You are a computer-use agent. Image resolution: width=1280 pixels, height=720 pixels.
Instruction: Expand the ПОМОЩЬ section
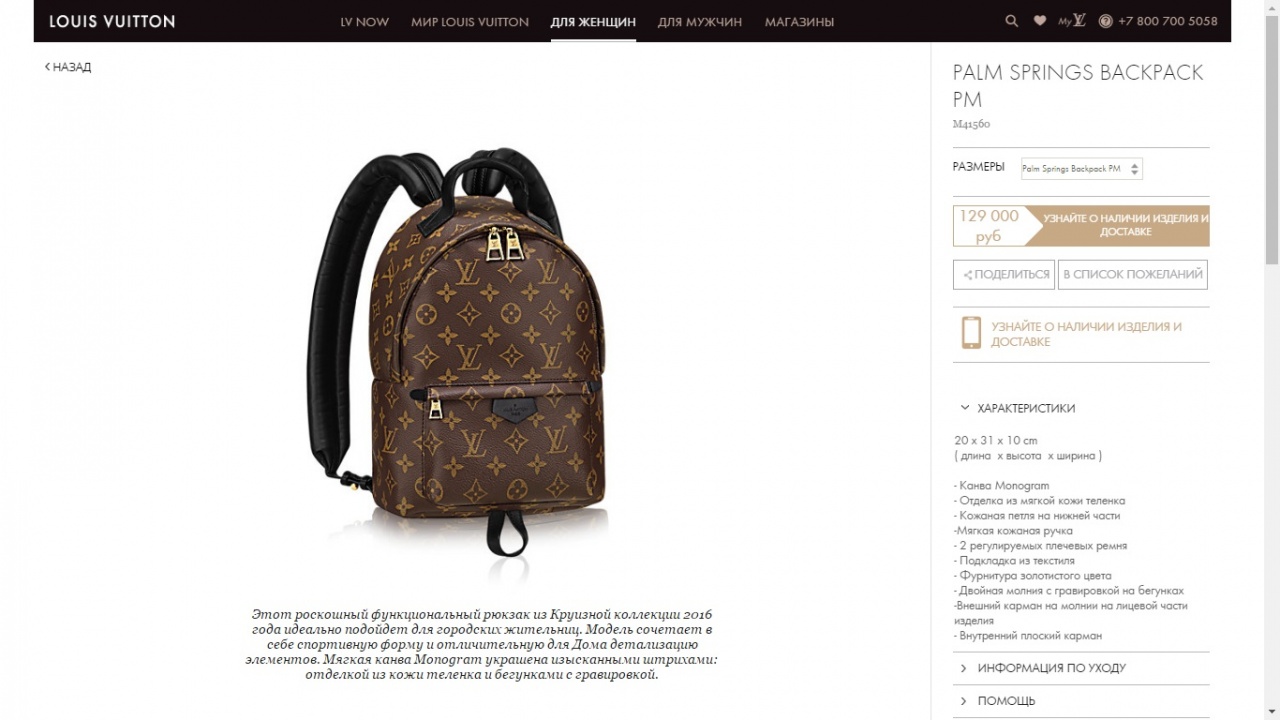[1081, 701]
